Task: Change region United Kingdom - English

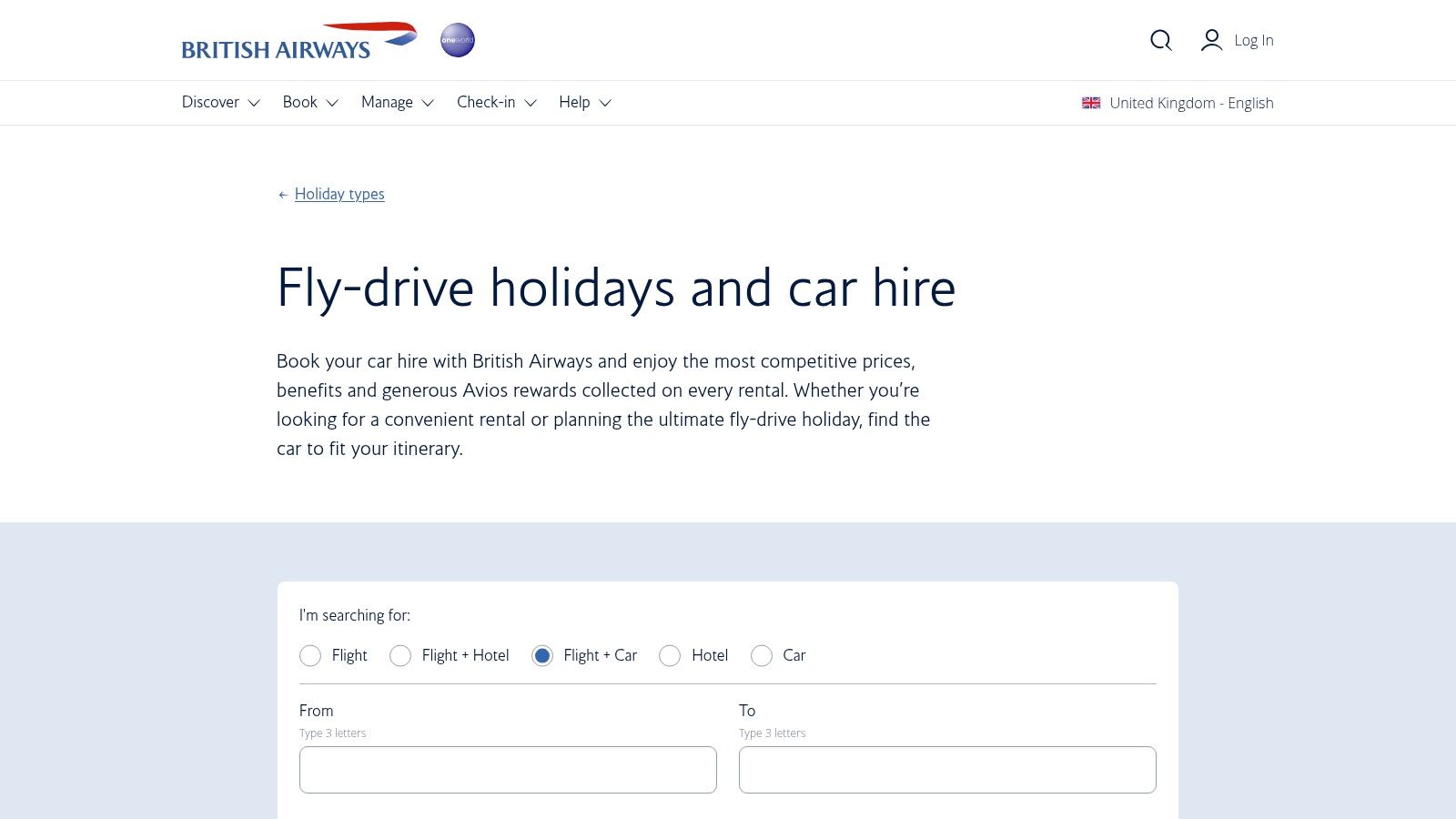Action: pos(1178,103)
